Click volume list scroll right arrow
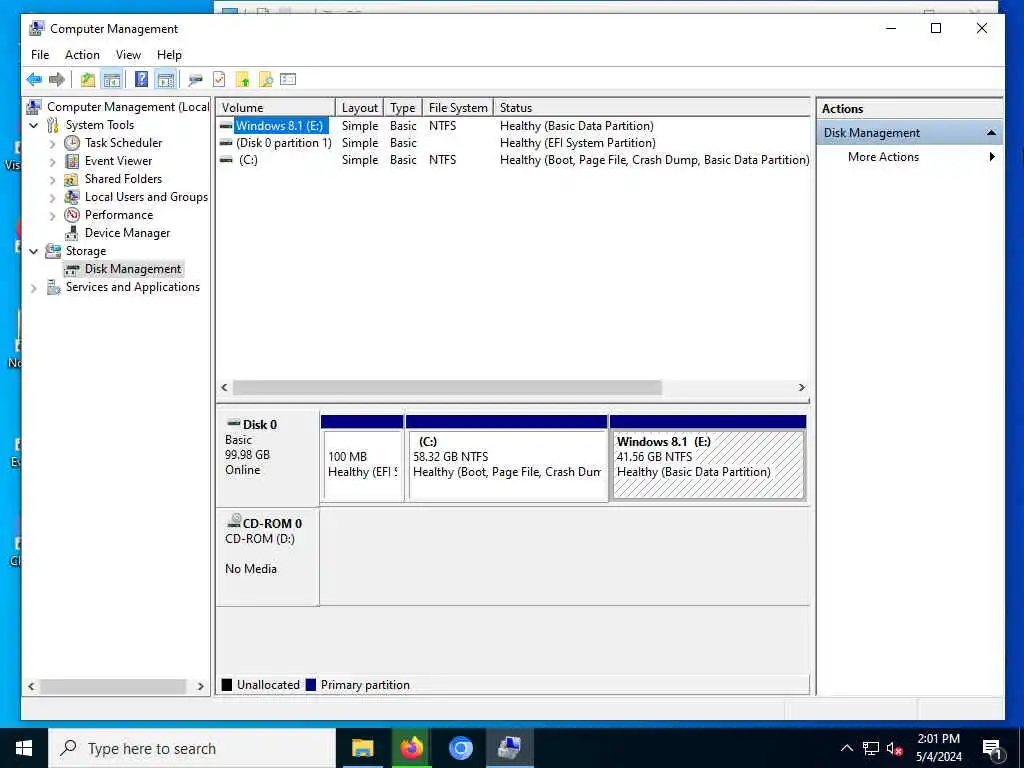 coord(801,388)
